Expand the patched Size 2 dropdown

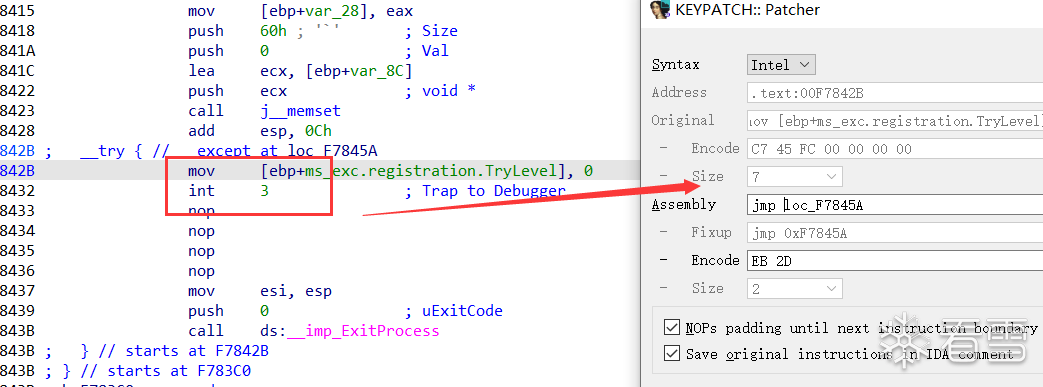pos(794,289)
